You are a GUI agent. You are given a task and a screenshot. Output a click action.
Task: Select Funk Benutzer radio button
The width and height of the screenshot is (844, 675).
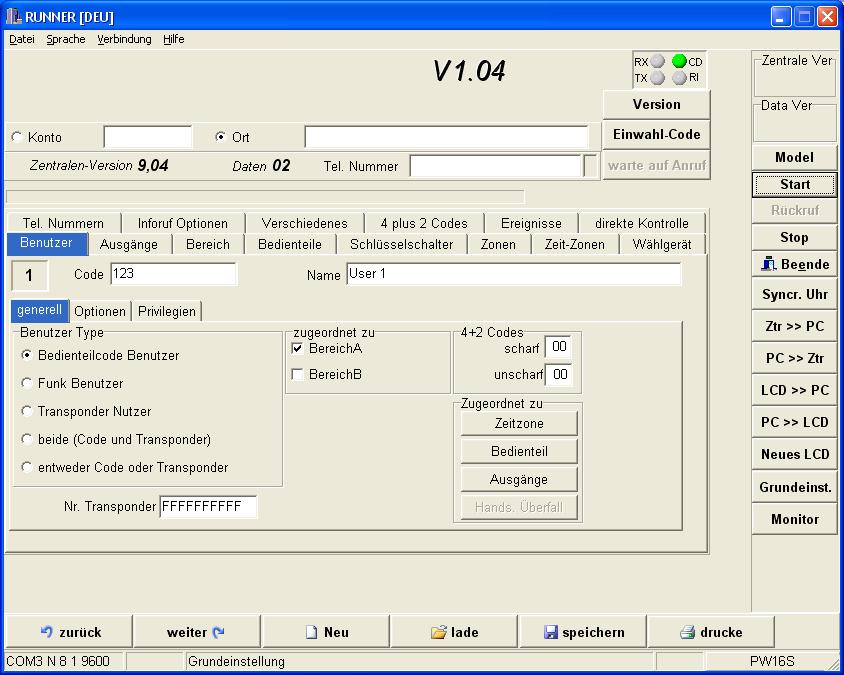[27, 383]
